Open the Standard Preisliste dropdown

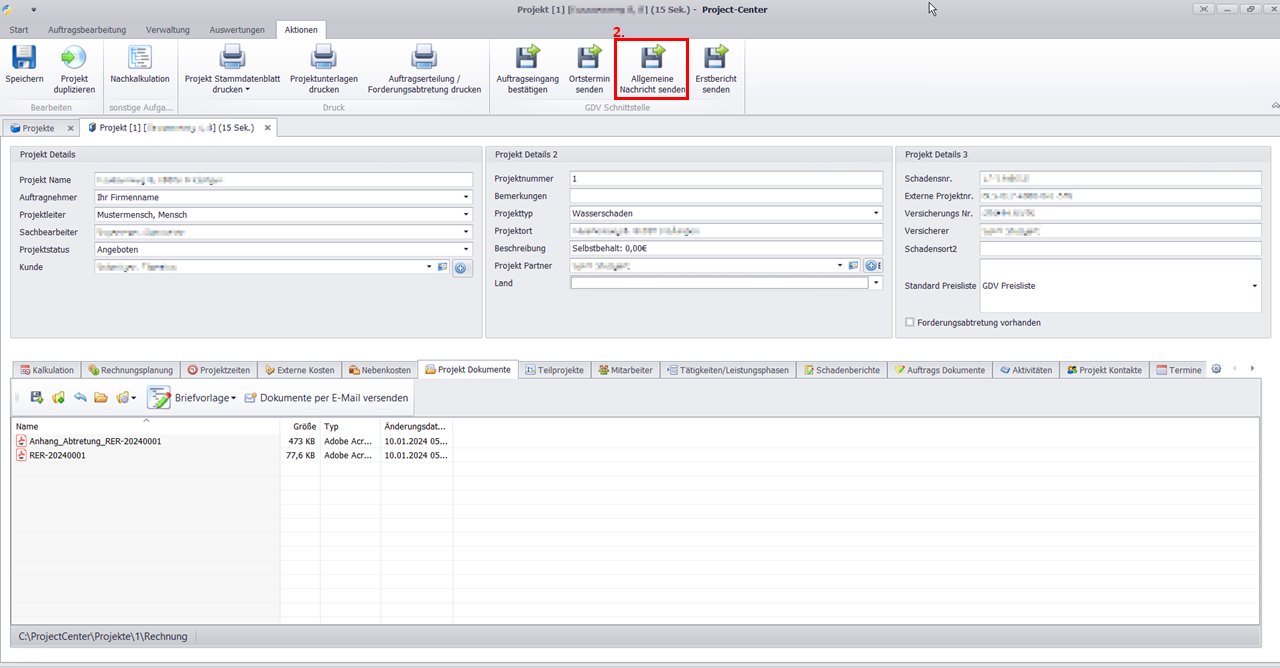click(1255, 286)
